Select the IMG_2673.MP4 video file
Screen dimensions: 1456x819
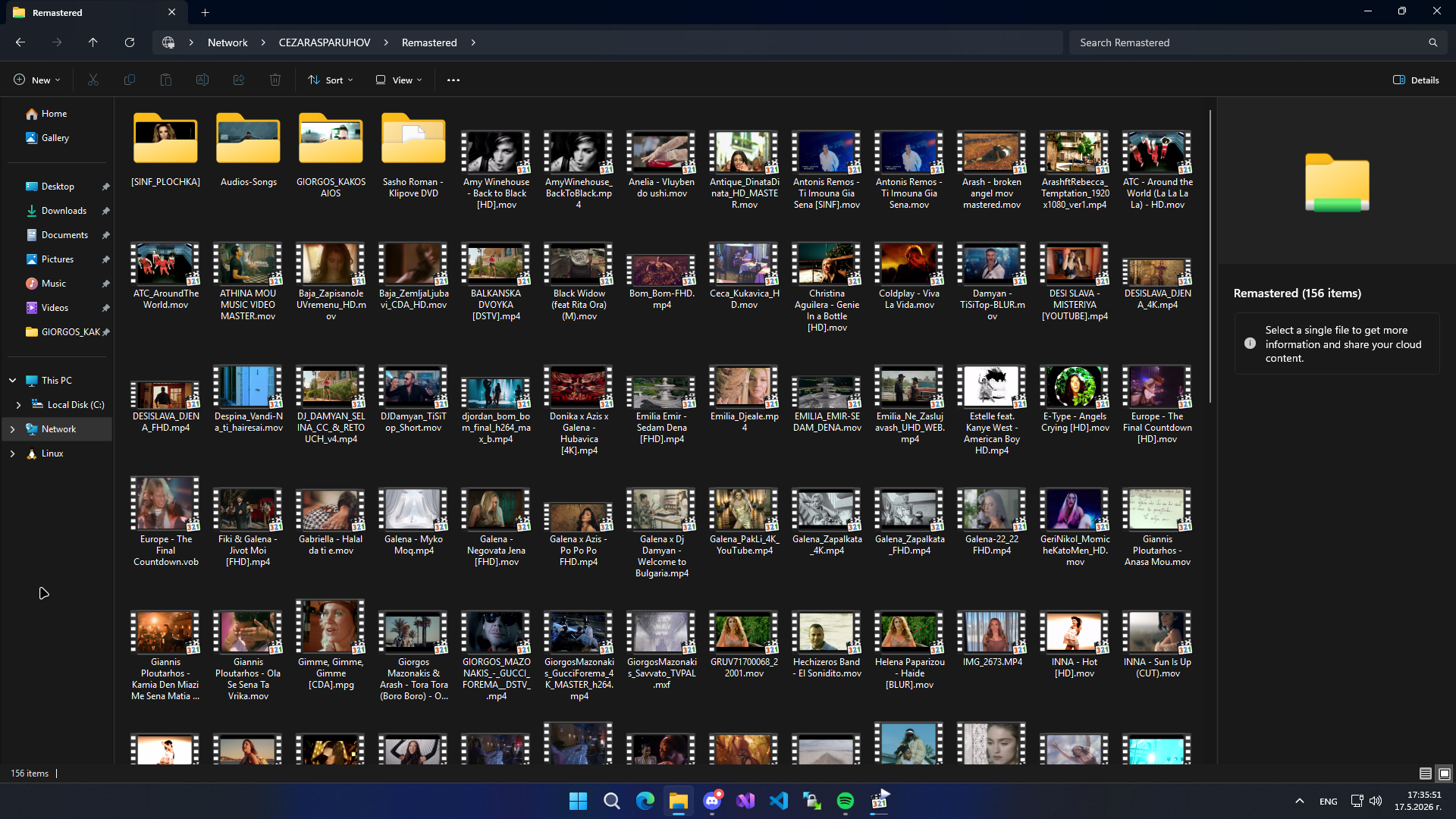992,639
